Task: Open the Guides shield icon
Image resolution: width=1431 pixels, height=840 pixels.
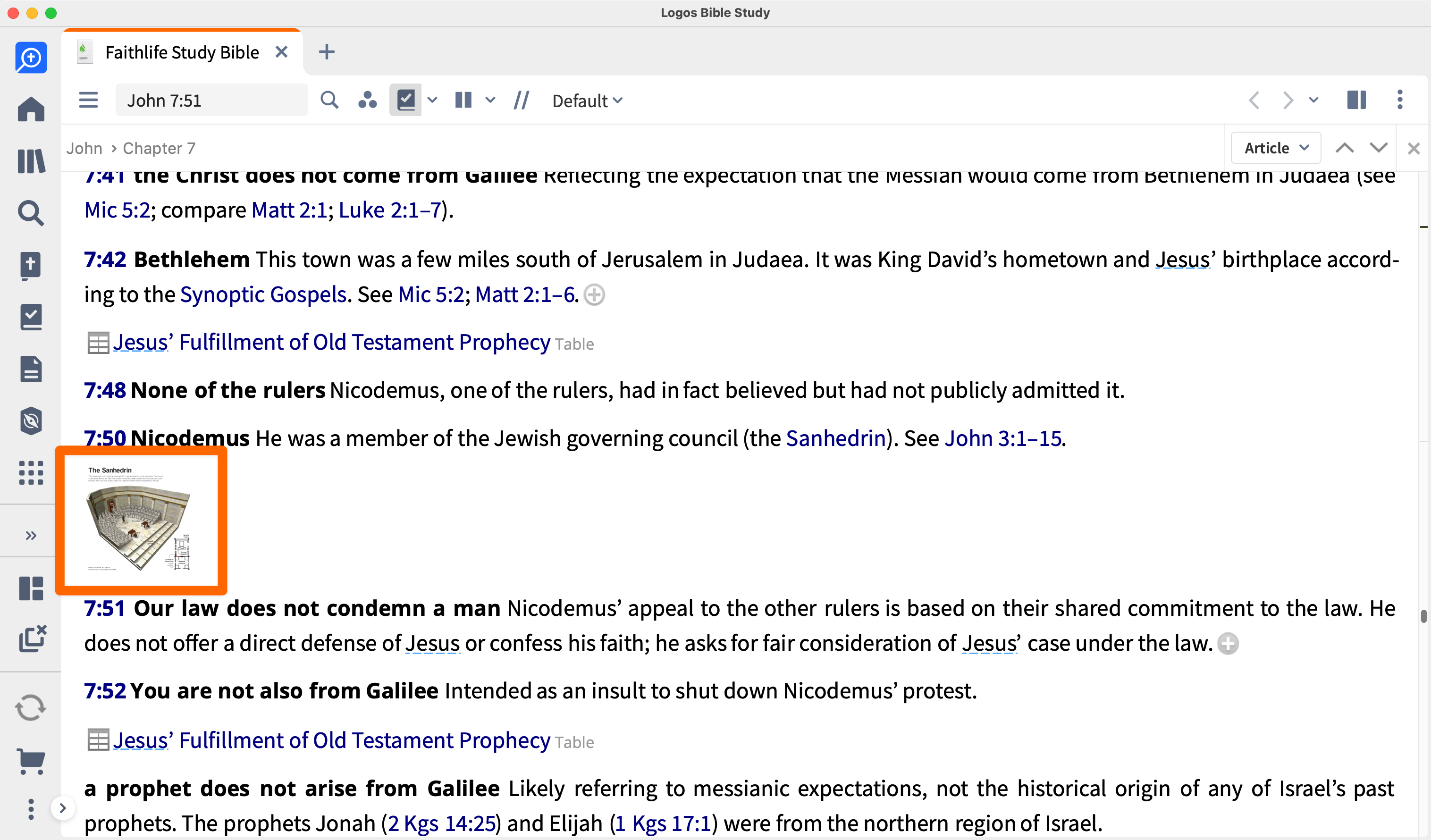Action: coord(31,421)
